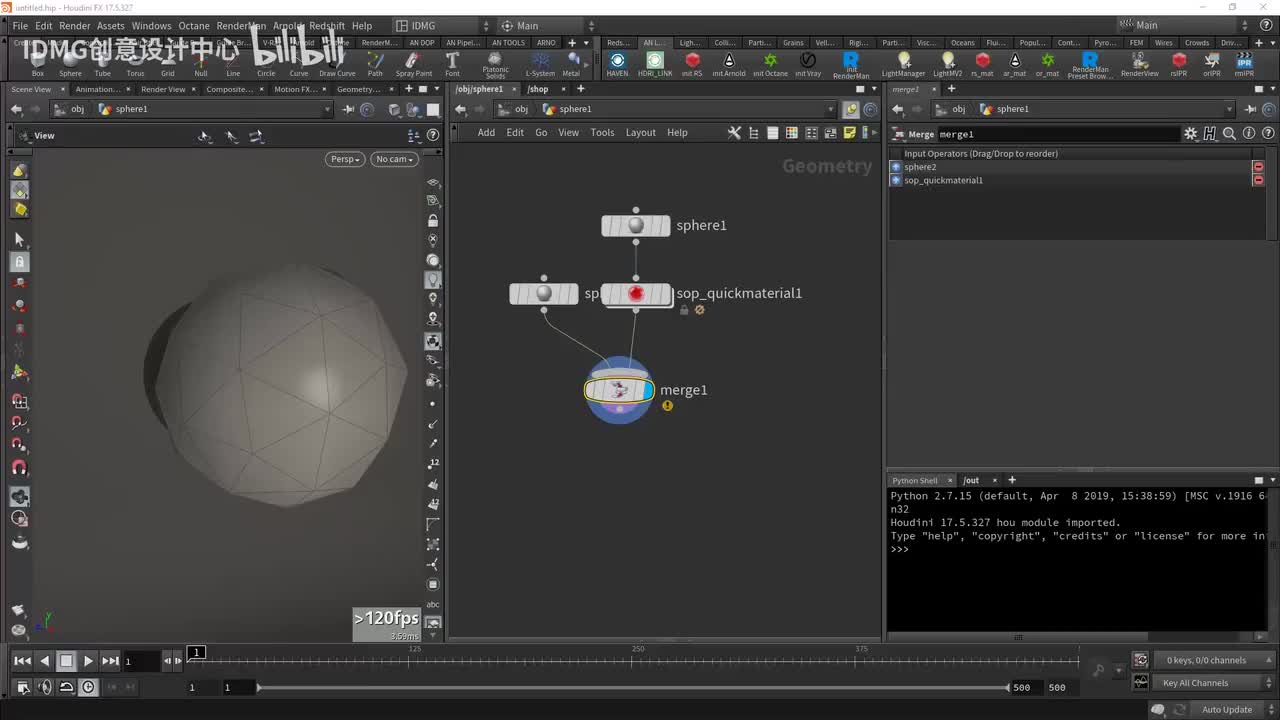Expand the Main desktop dropdown
The width and height of the screenshot is (1280, 720).
528,26
